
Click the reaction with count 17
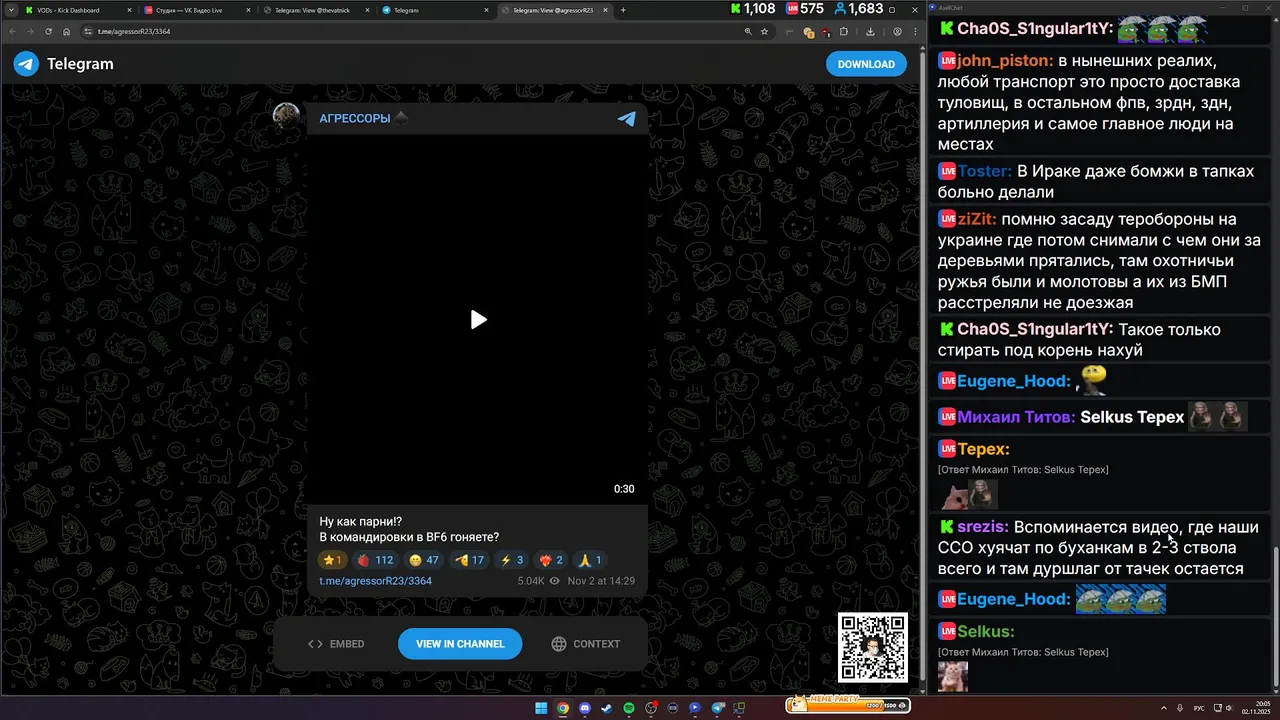point(469,560)
